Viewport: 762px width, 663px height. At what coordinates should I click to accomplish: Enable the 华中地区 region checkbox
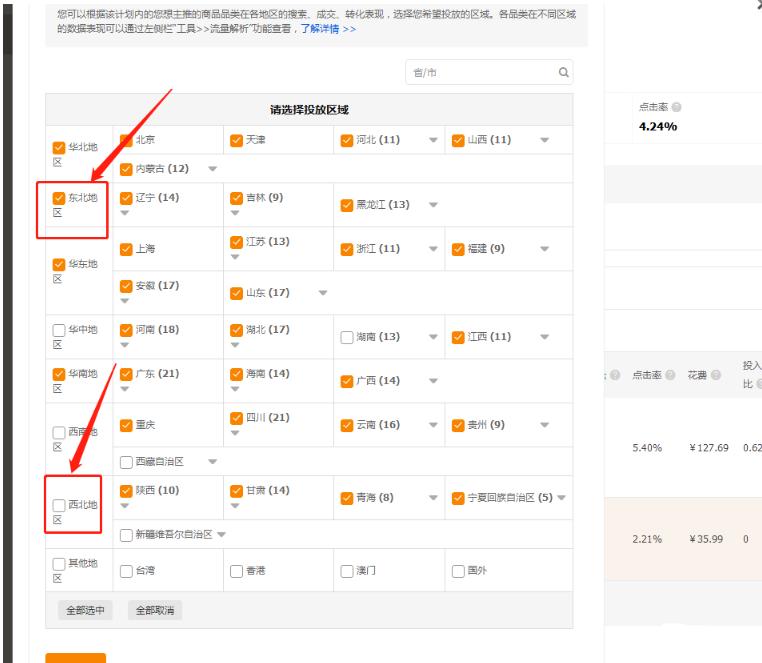(x=59, y=330)
